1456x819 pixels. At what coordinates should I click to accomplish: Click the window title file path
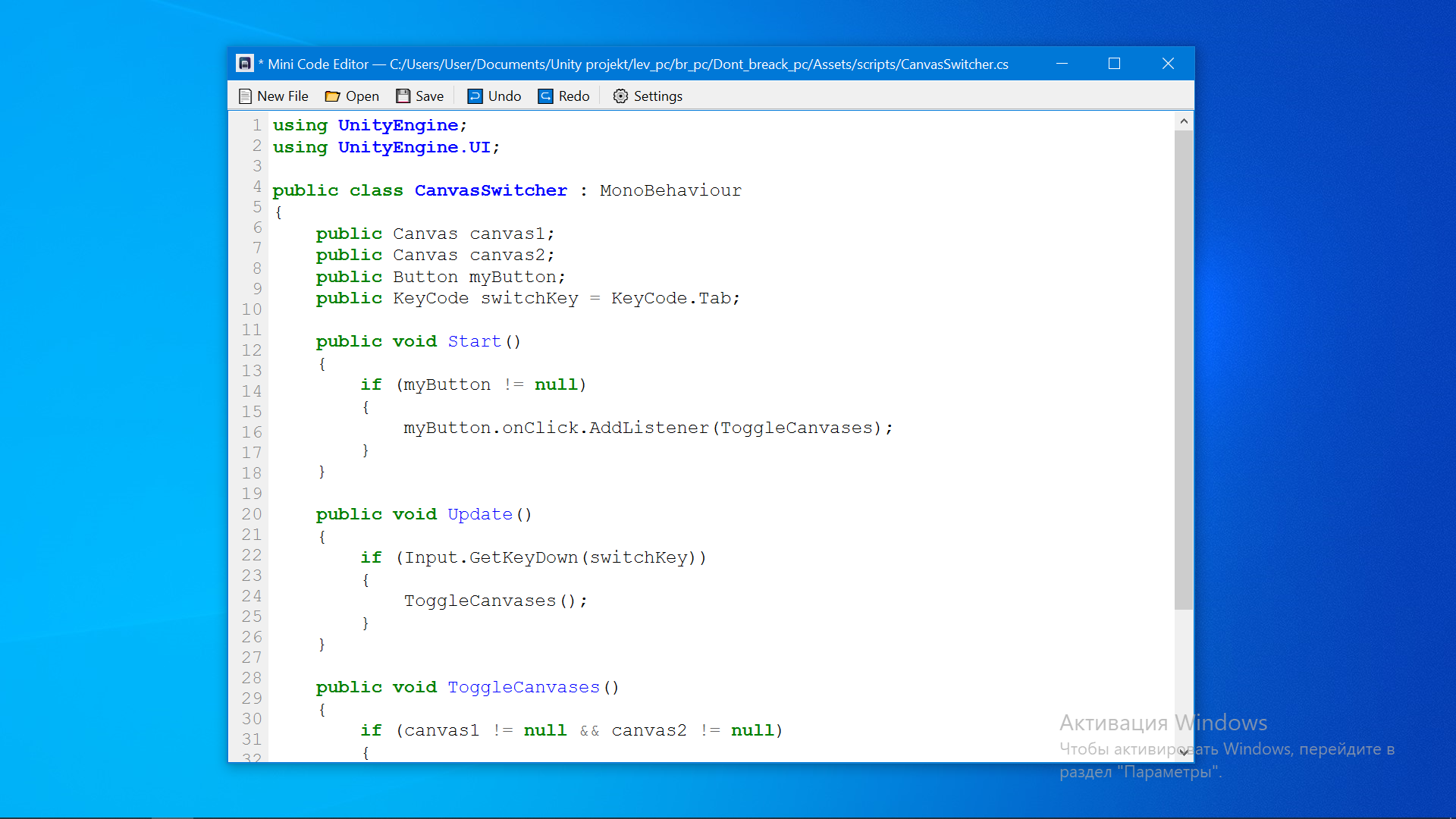point(699,64)
